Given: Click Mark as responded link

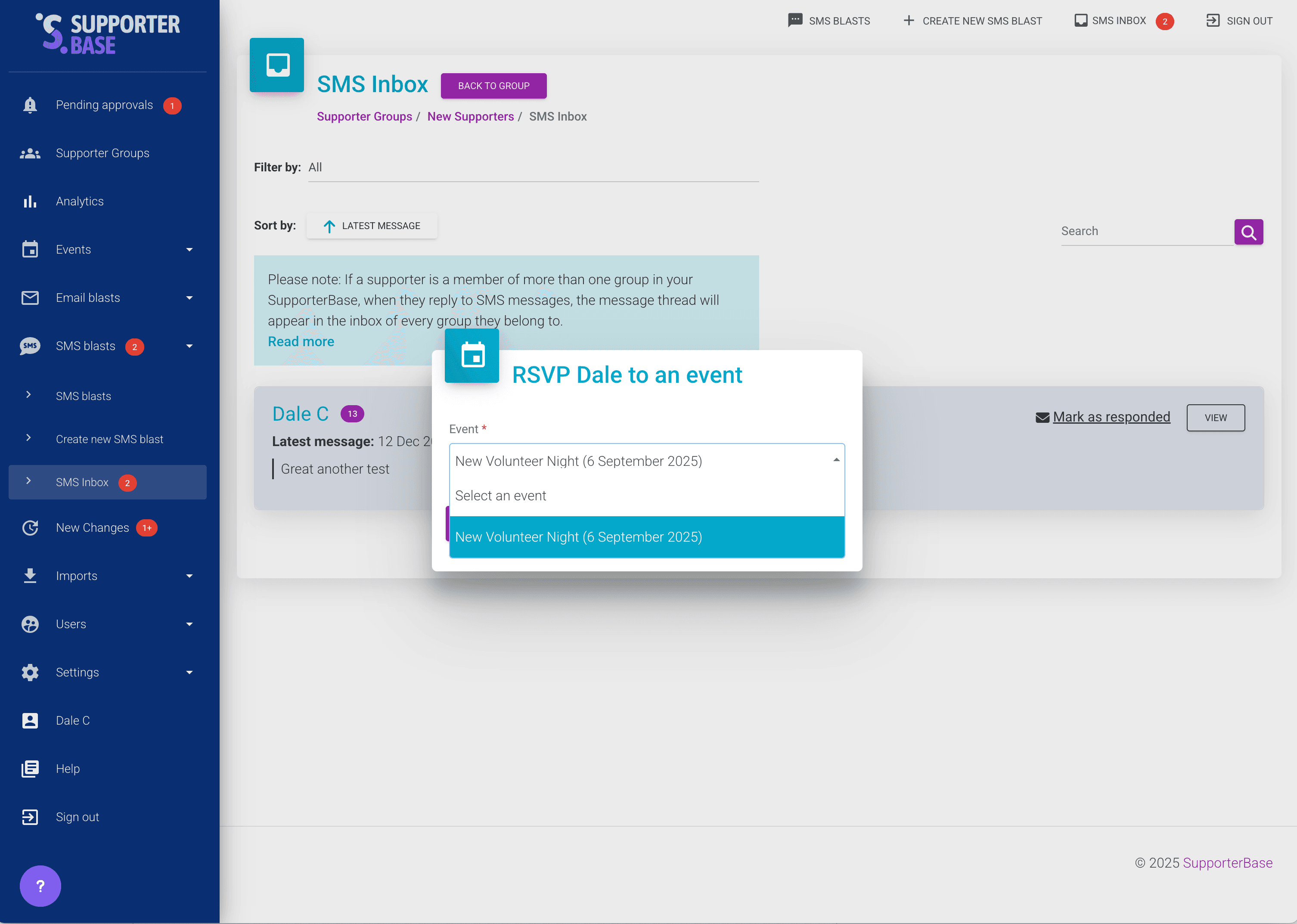Looking at the screenshot, I should point(1111,417).
